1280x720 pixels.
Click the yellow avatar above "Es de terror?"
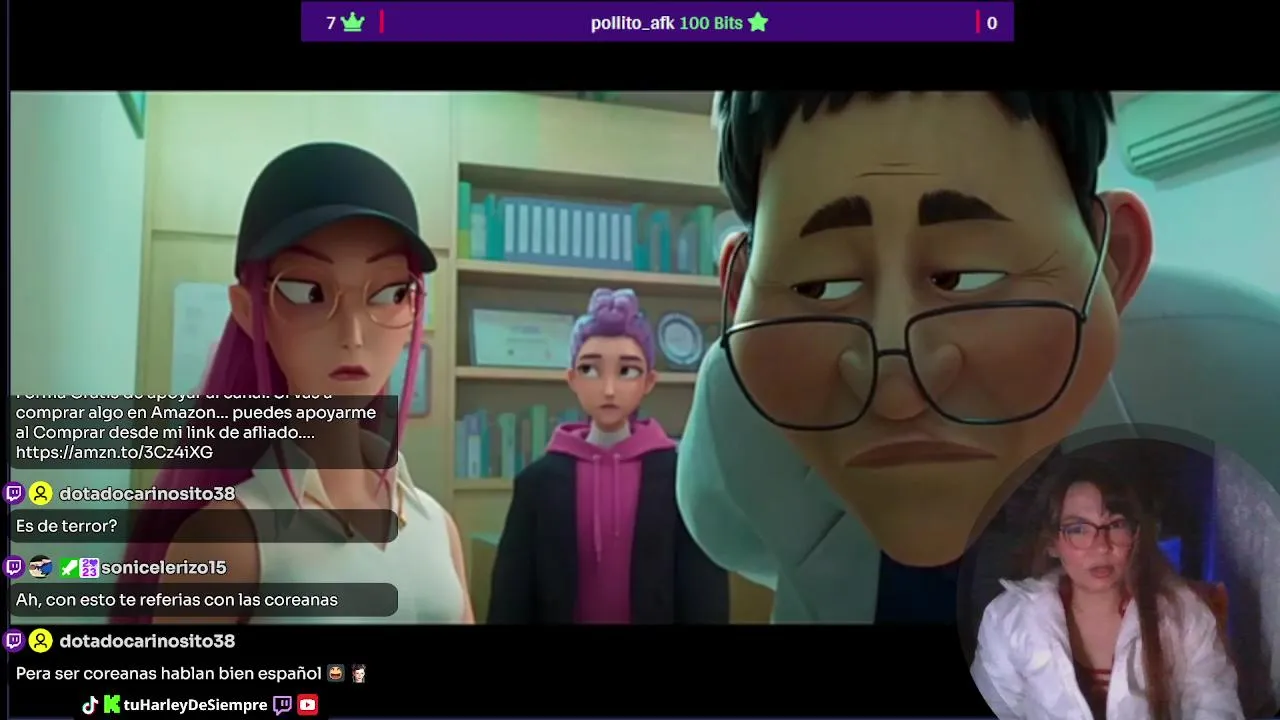40,493
